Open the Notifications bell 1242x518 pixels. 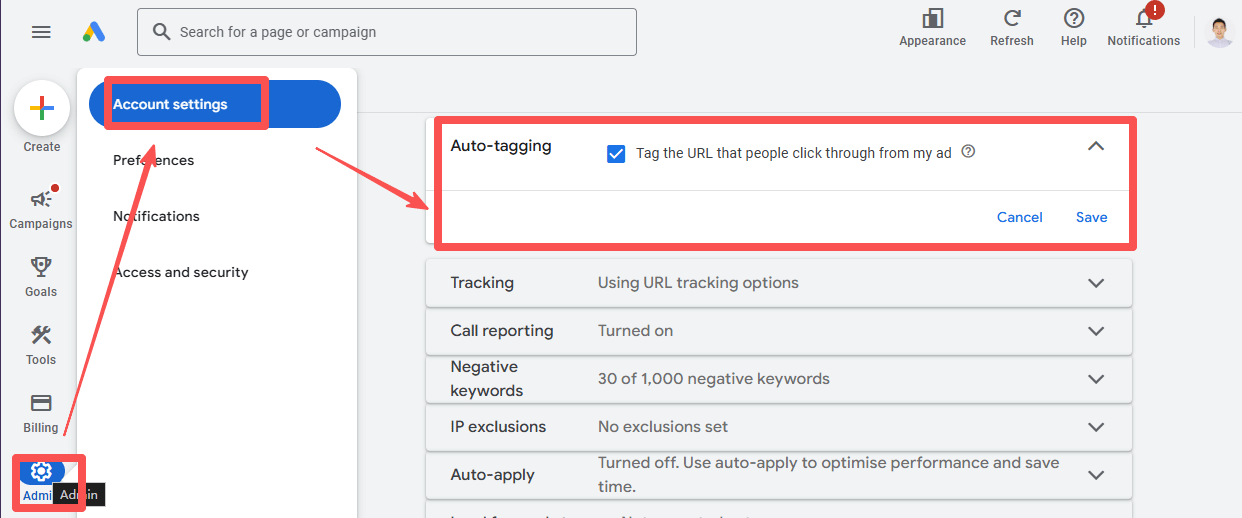coord(1143,19)
